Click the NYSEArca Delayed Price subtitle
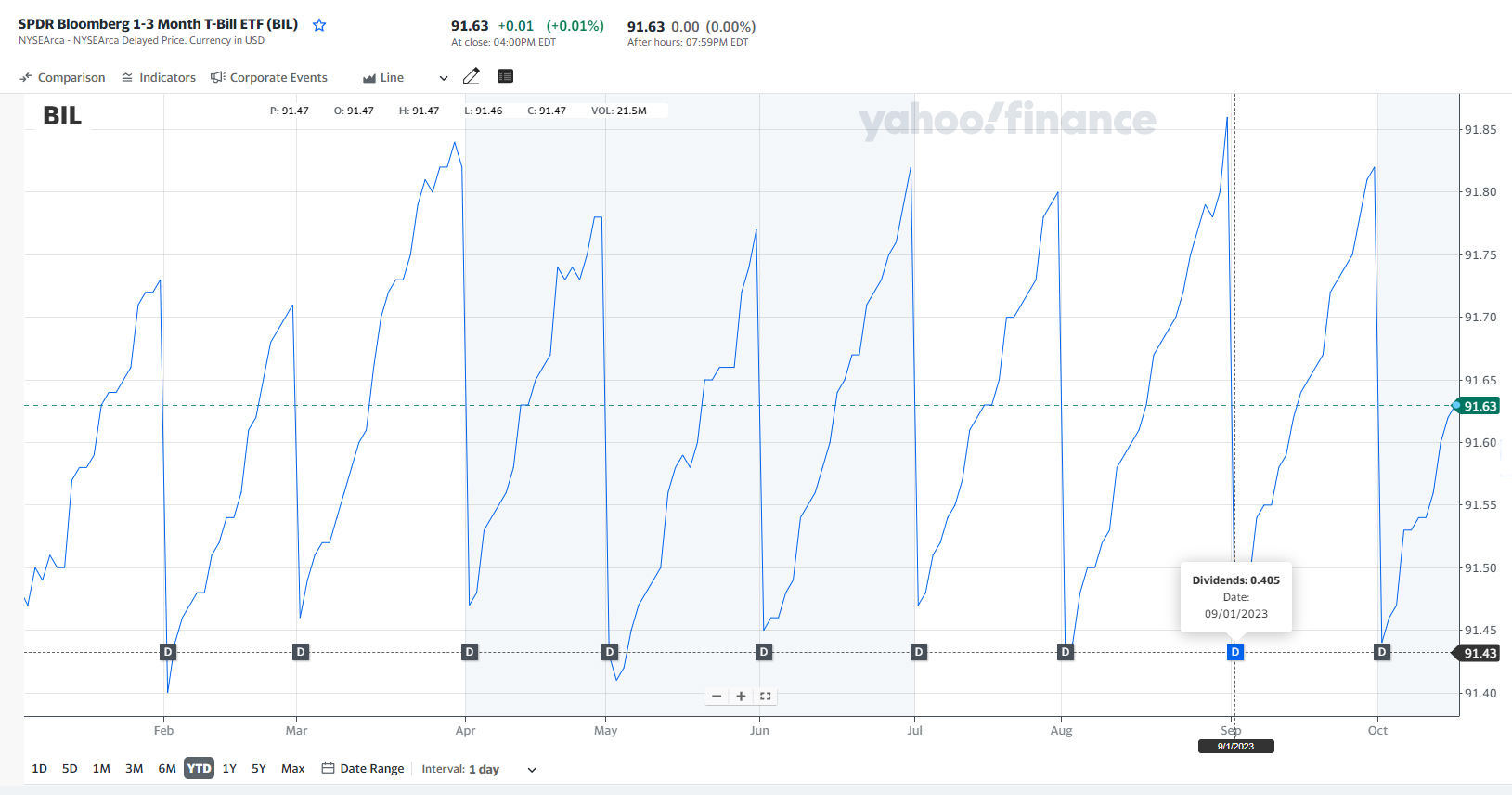 pyautogui.click(x=141, y=40)
